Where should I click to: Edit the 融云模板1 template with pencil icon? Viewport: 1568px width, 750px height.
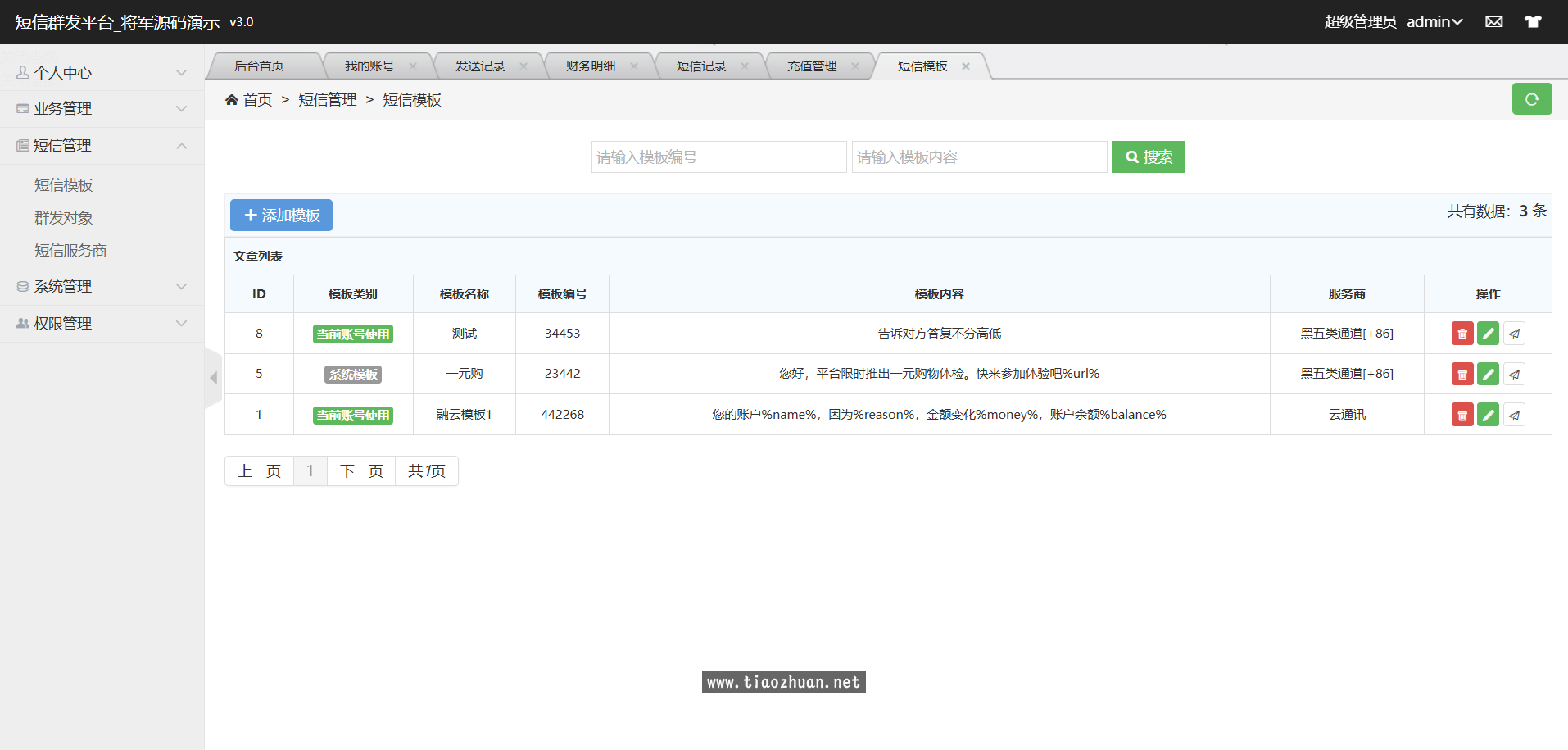tap(1489, 414)
